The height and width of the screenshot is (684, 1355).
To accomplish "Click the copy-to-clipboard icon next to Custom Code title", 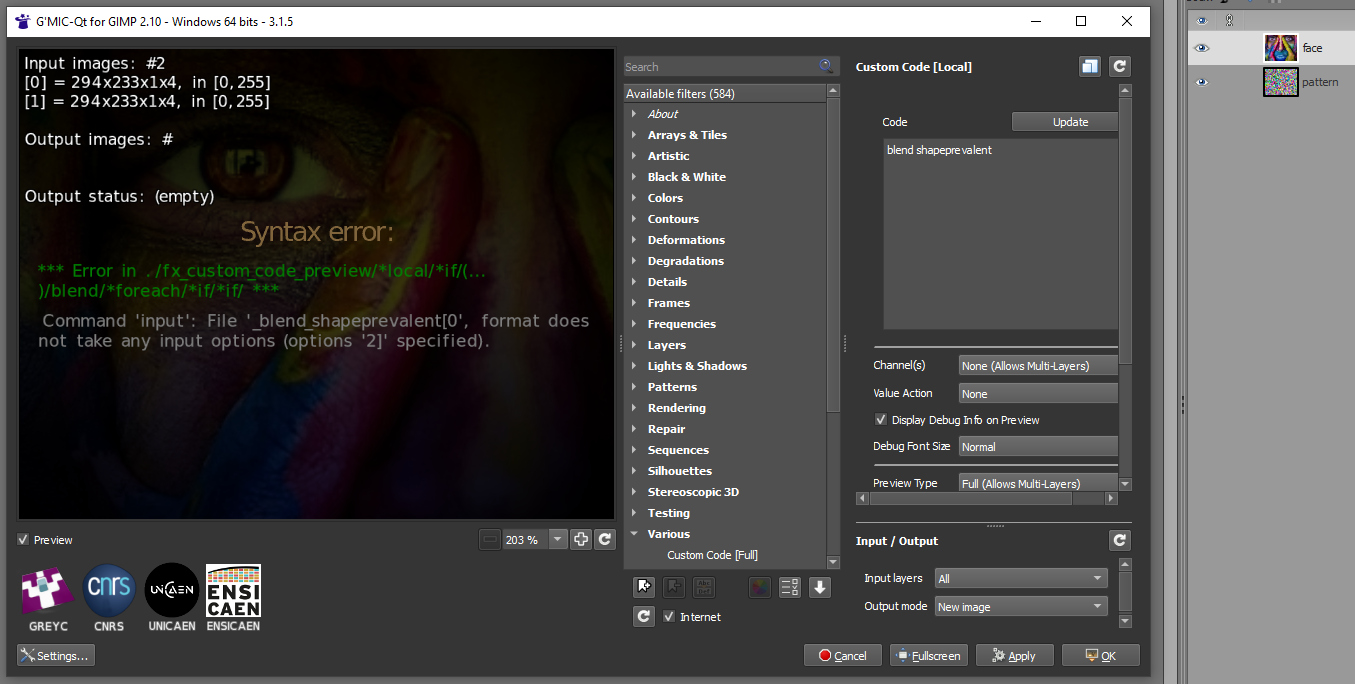I will point(1090,66).
